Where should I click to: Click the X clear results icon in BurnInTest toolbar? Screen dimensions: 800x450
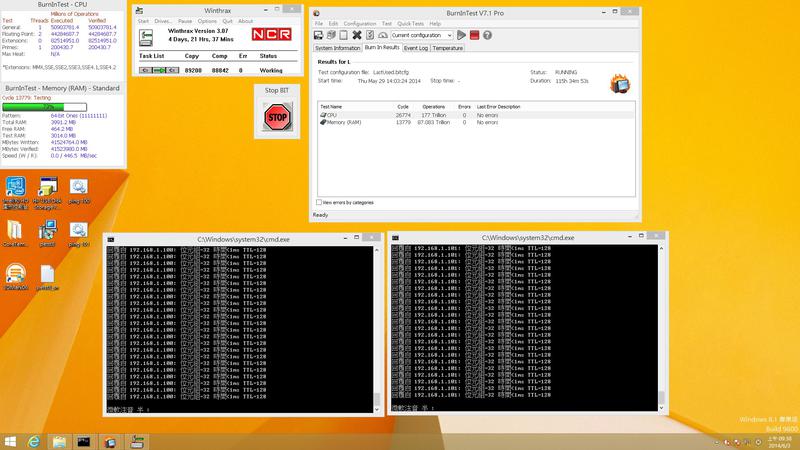[357, 35]
